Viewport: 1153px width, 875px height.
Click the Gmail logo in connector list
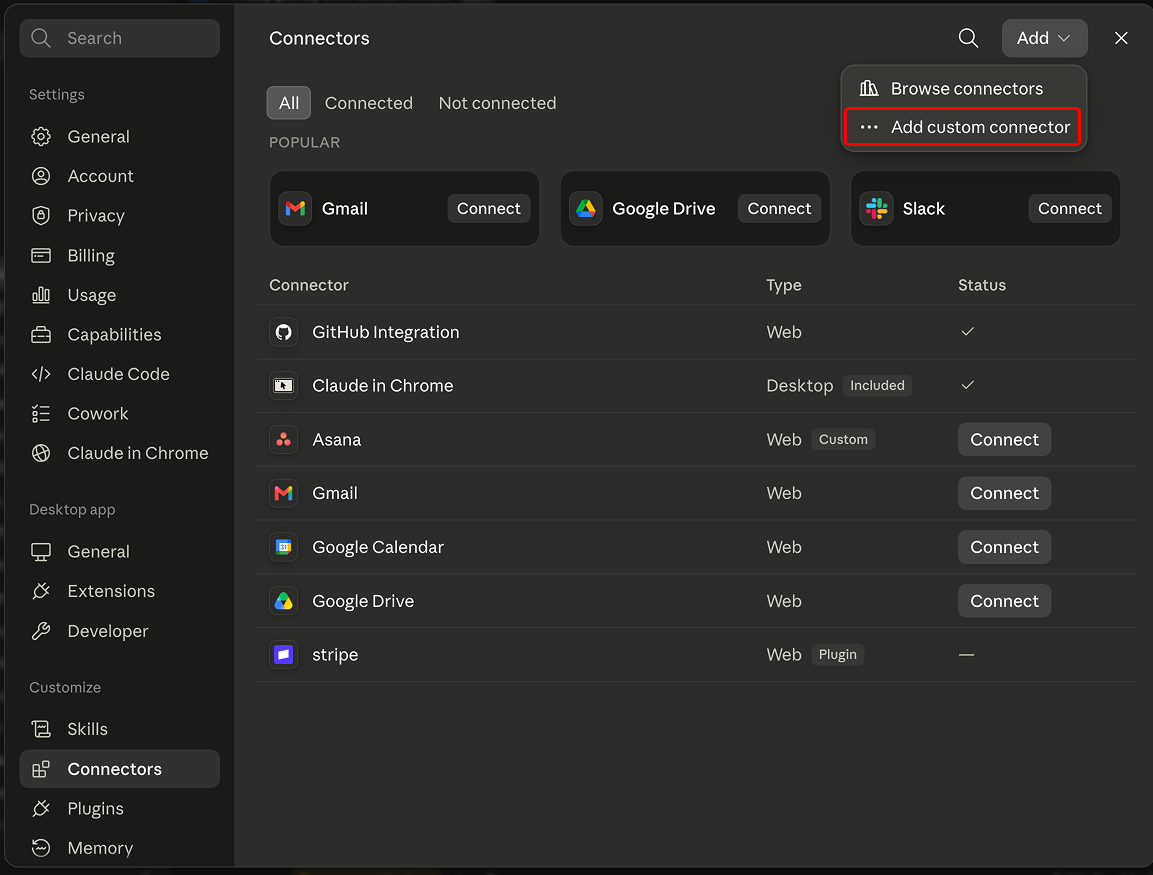click(283, 493)
